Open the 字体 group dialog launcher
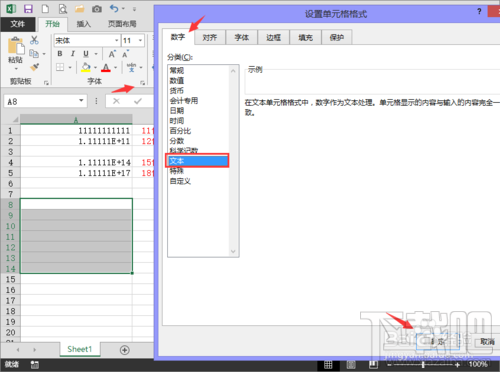The height and width of the screenshot is (372, 500). click(142, 82)
